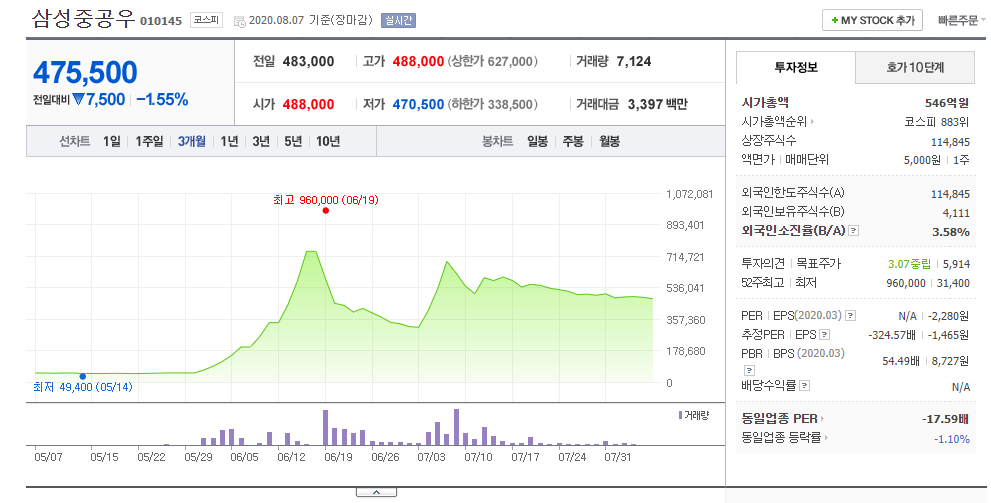
Task: Open the 일봉 candlestick chart
Action: pyautogui.click(x=538, y=141)
